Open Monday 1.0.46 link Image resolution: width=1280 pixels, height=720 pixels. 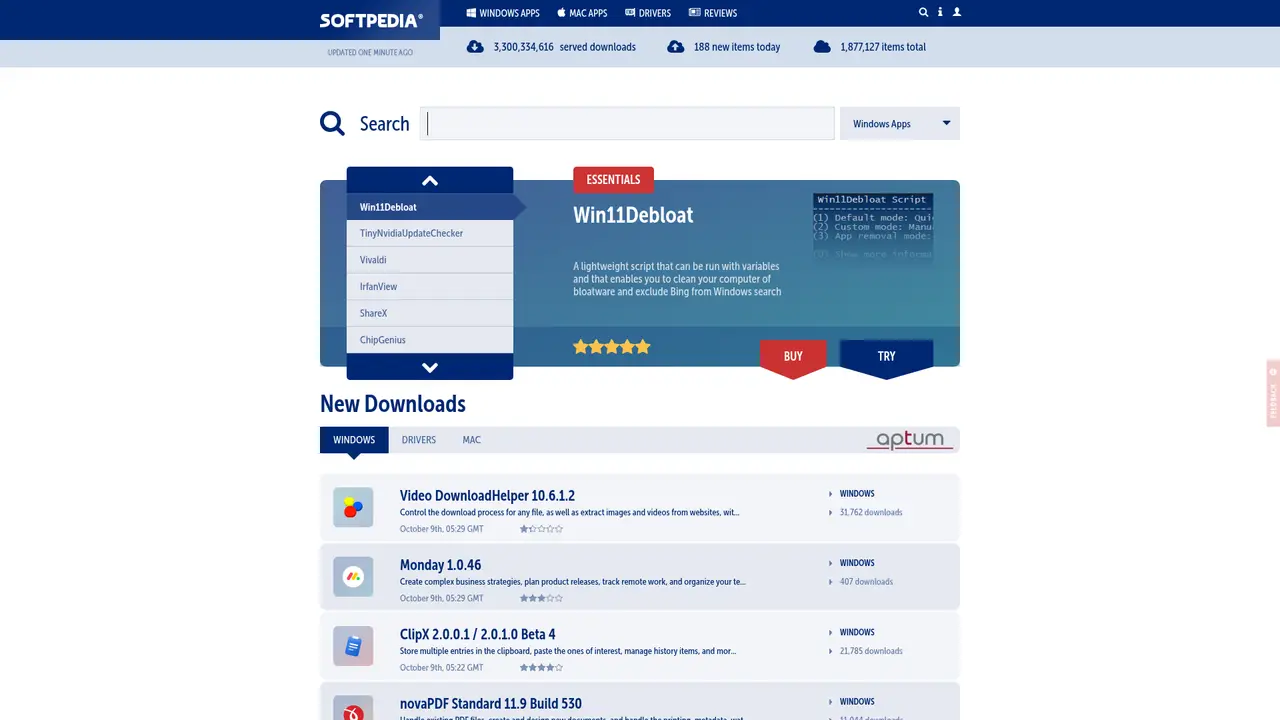point(440,564)
